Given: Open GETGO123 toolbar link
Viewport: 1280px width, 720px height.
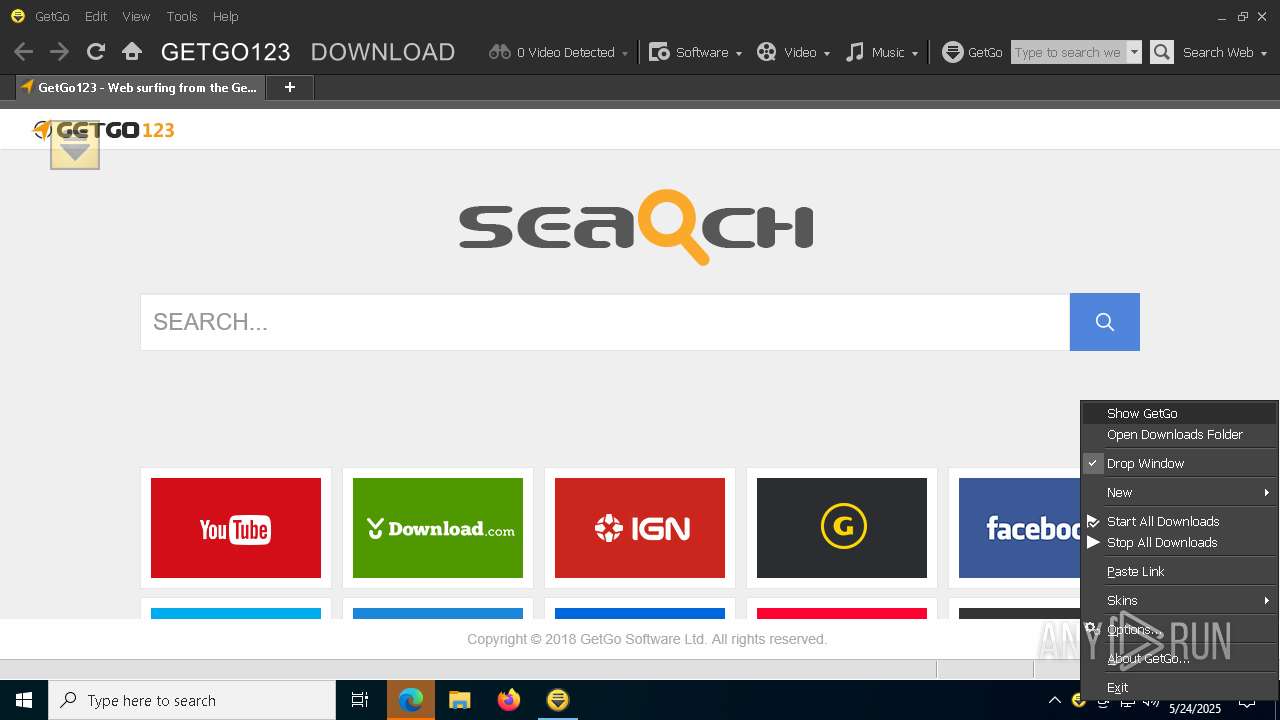Looking at the screenshot, I should [225, 52].
